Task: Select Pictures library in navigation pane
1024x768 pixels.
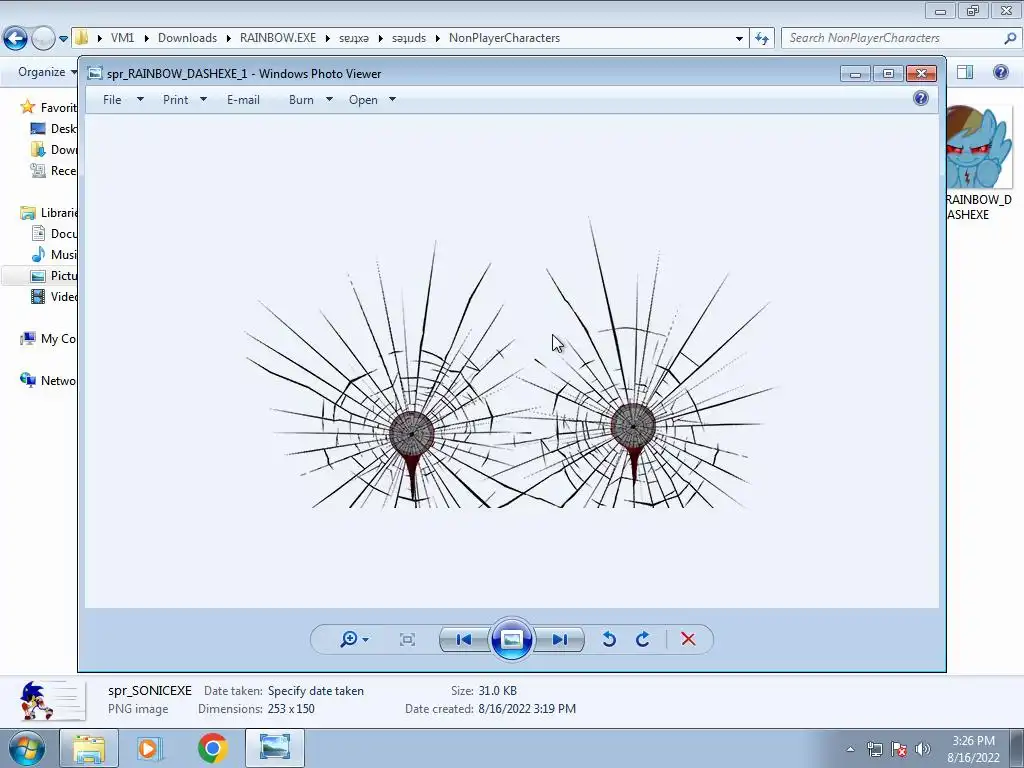Action: click(x=54, y=276)
